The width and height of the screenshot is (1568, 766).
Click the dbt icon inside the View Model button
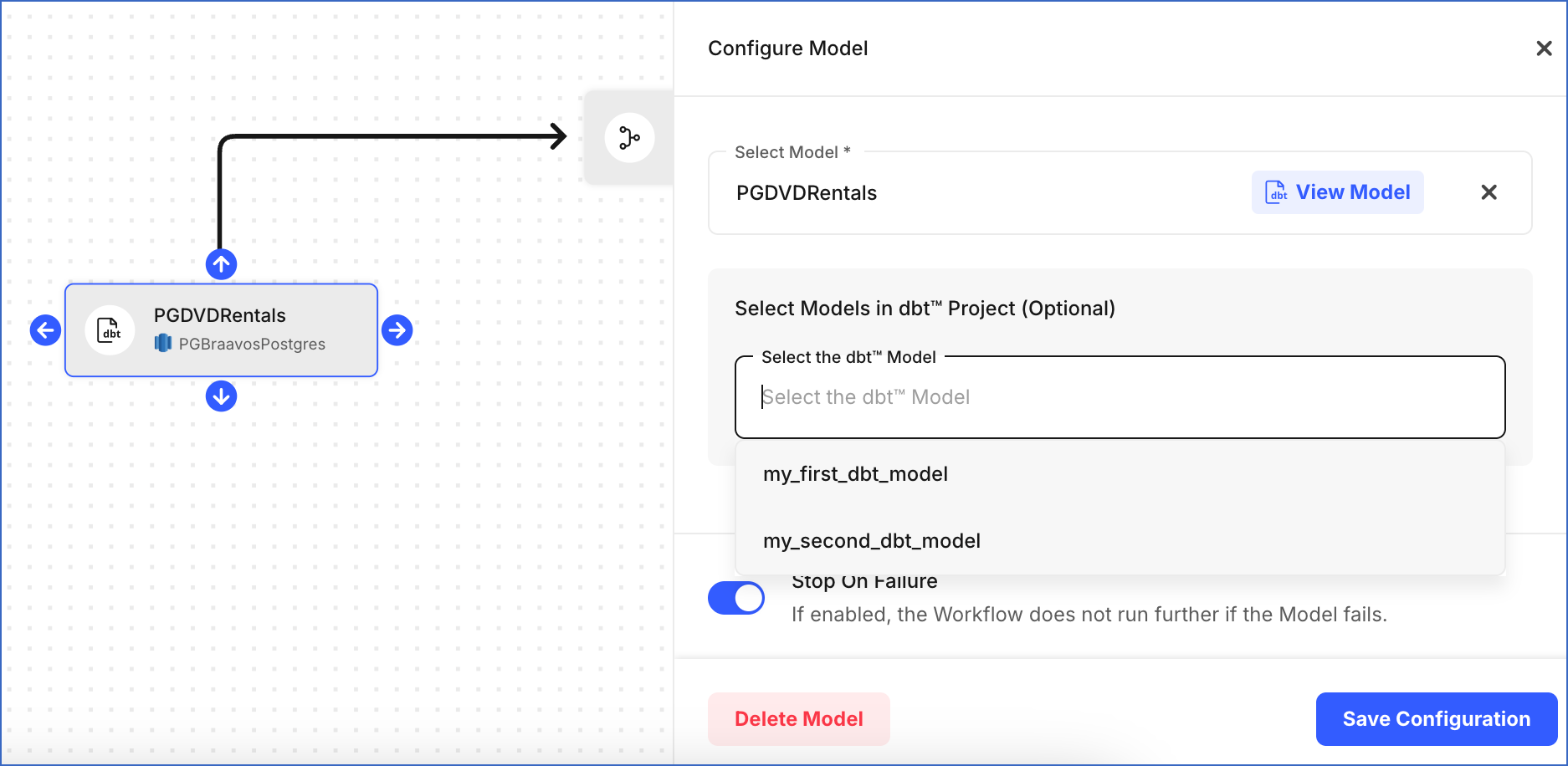pyautogui.click(x=1275, y=191)
